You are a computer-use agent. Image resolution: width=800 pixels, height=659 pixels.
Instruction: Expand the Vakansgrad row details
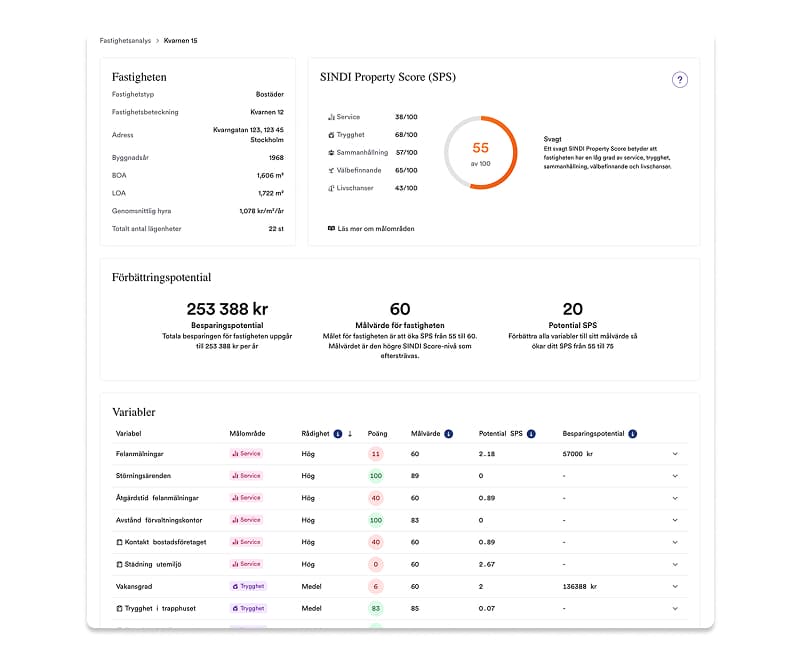675,586
